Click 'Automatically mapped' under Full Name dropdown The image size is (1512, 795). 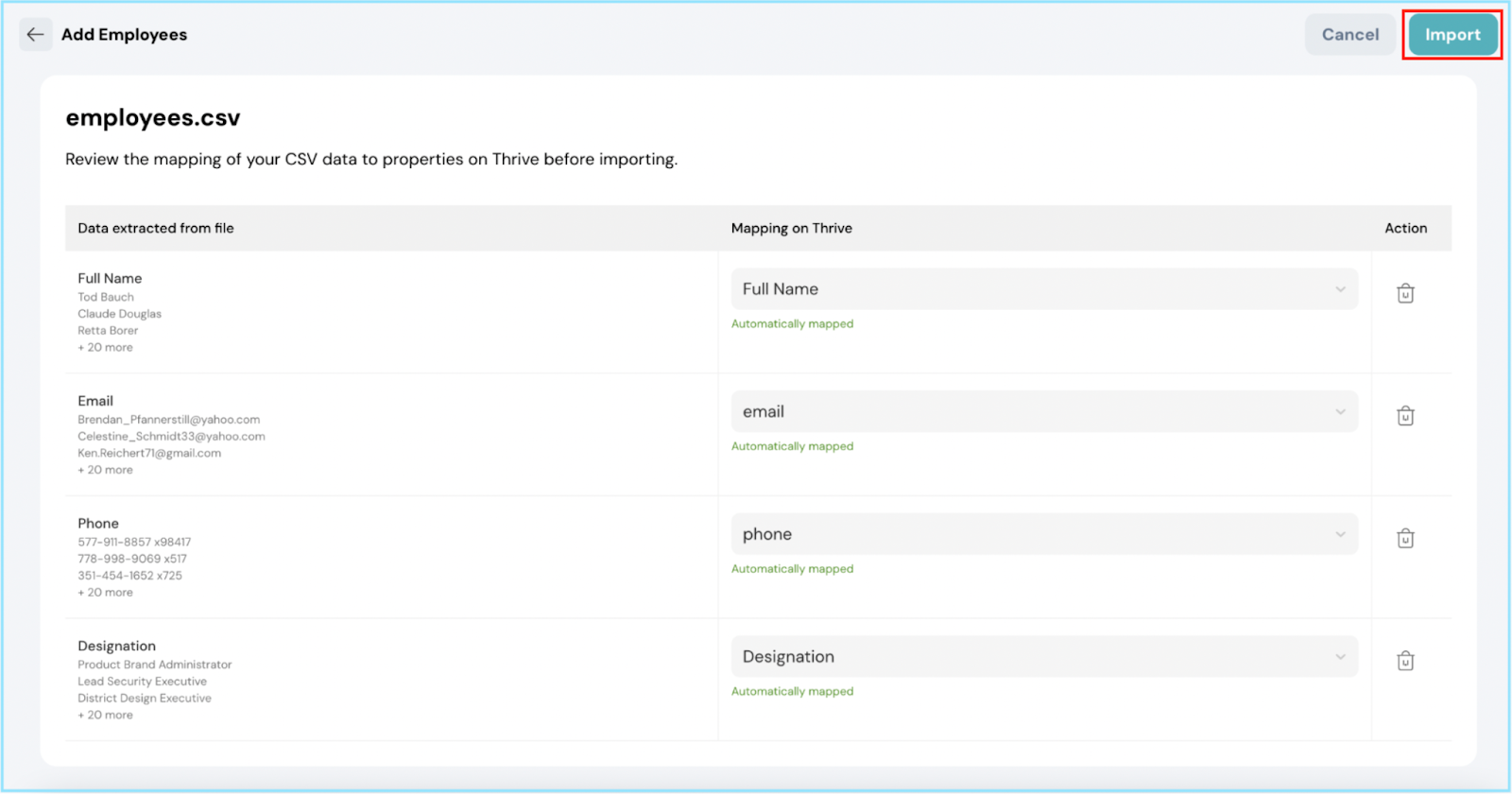793,324
